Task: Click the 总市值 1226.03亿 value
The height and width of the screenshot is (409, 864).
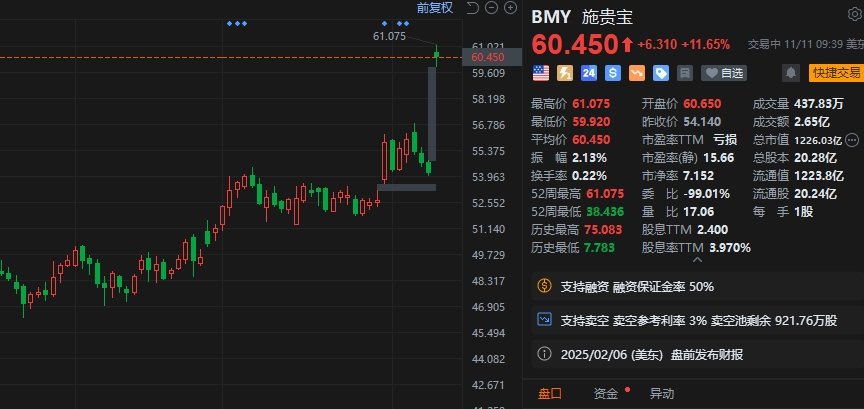Action: point(818,140)
